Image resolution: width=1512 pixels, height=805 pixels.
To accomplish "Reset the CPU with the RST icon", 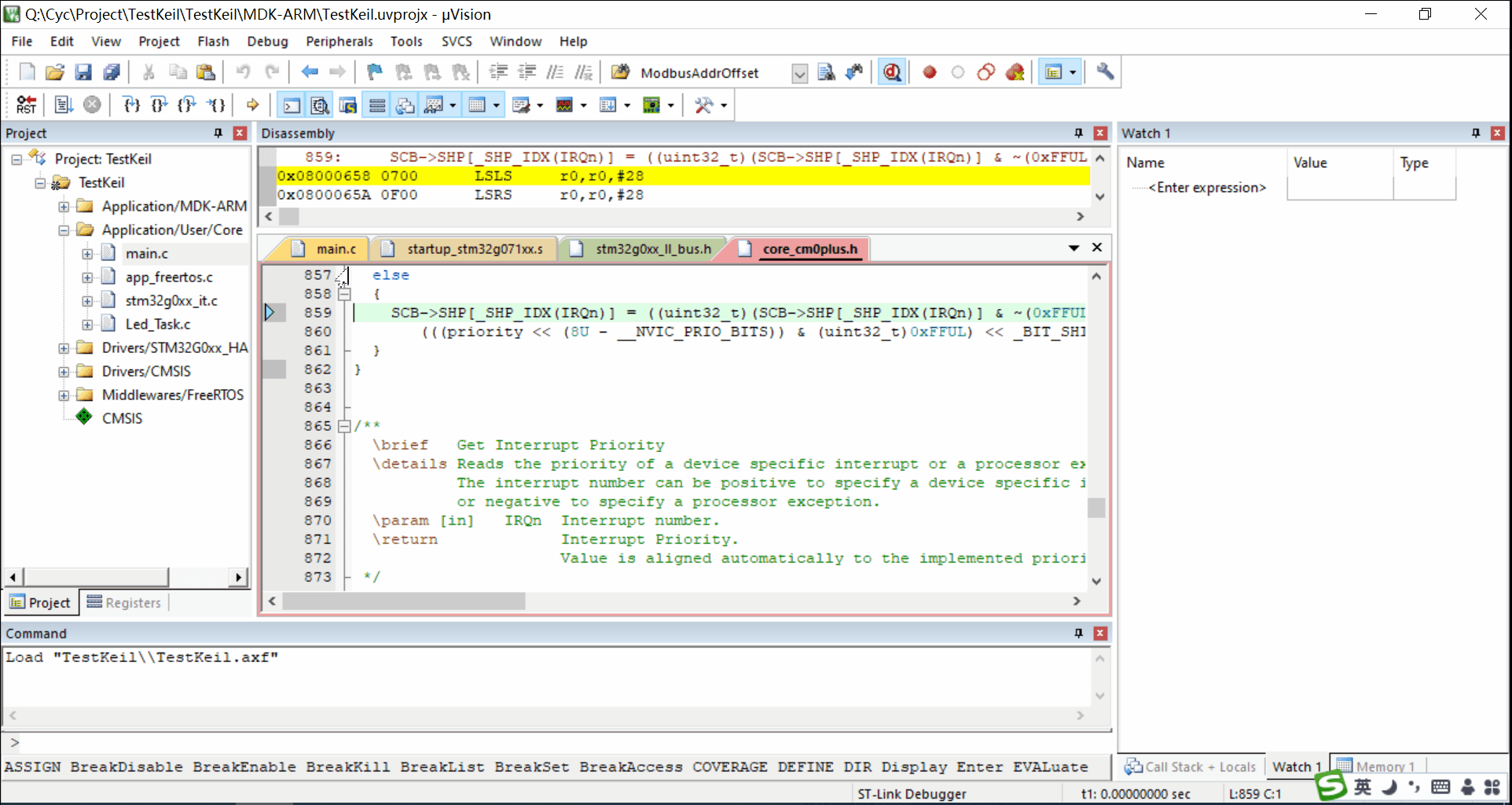I will click(27, 105).
